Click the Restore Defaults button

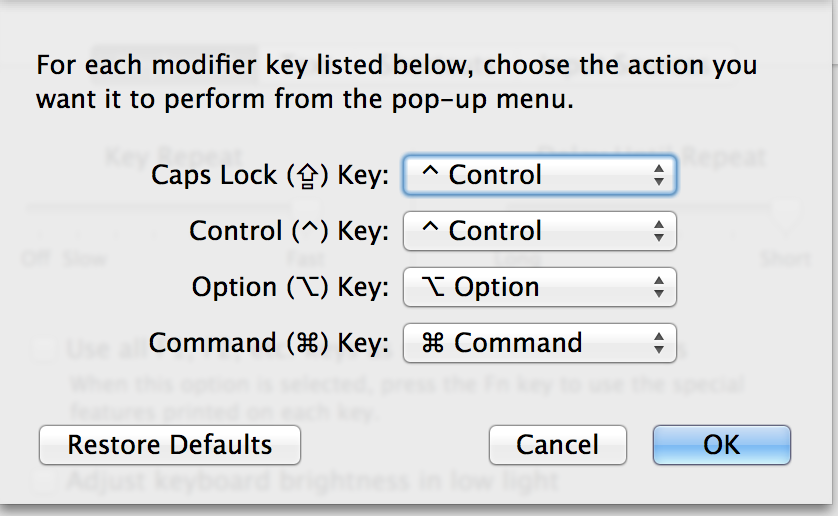pyautogui.click(x=170, y=444)
